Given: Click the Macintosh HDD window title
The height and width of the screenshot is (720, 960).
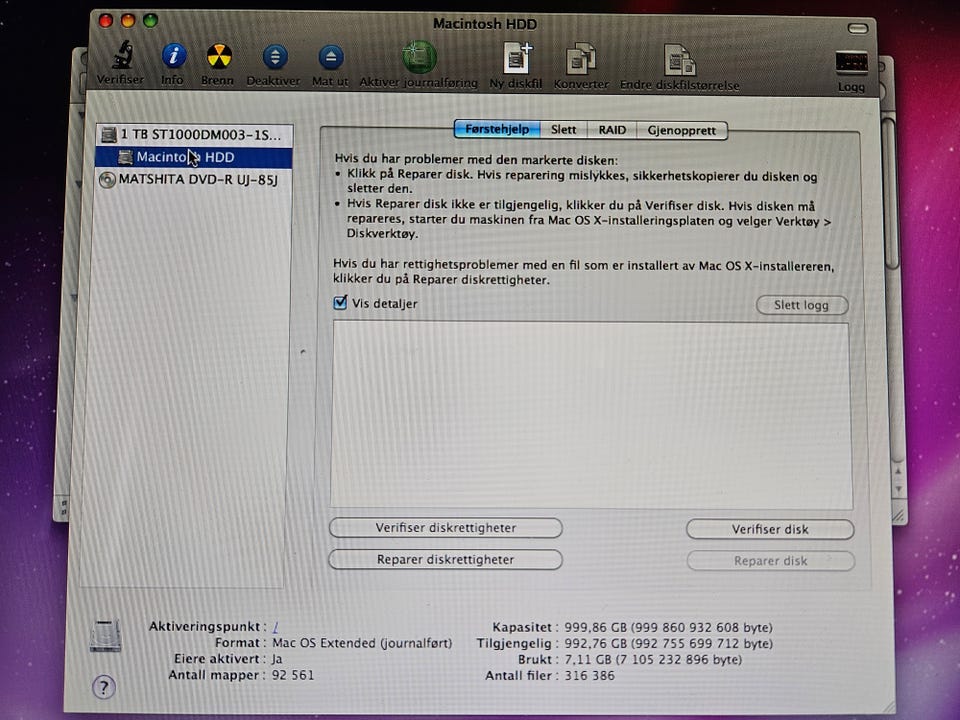Looking at the screenshot, I should click(x=485, y=24).
